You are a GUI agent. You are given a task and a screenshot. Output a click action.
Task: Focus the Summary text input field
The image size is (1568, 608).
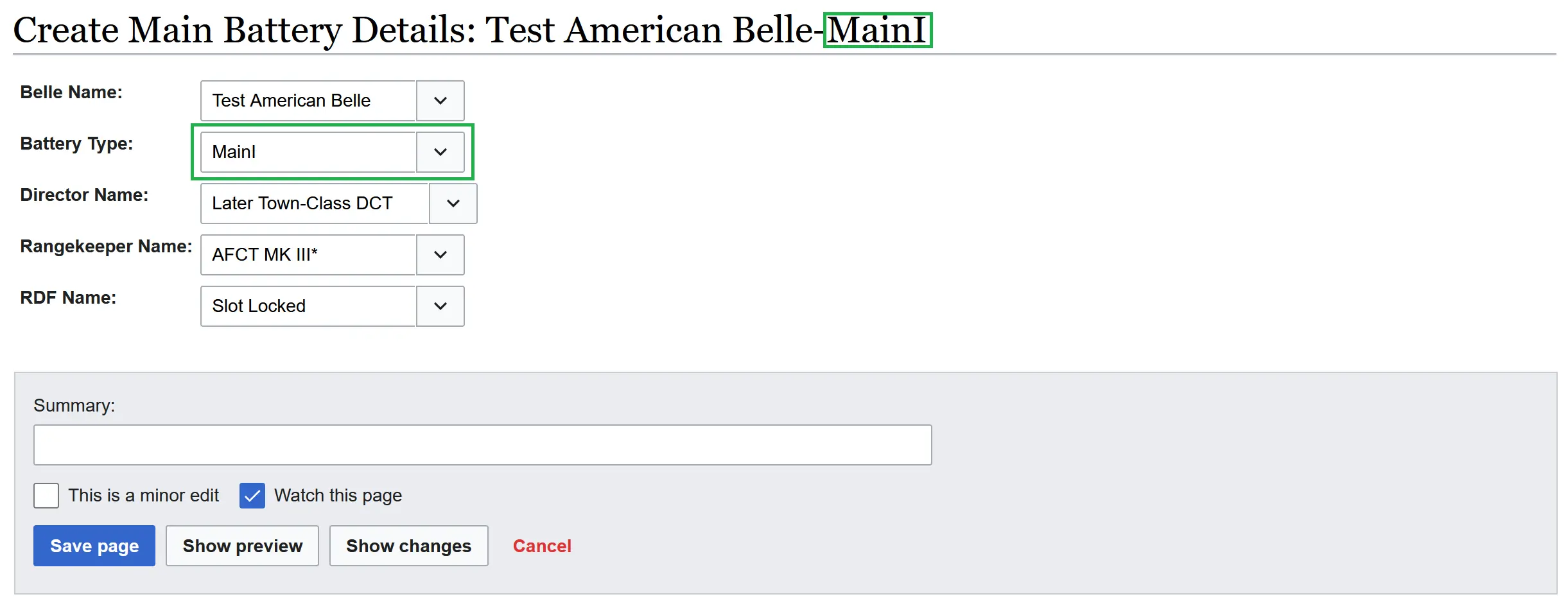click(x=482, y=445)
